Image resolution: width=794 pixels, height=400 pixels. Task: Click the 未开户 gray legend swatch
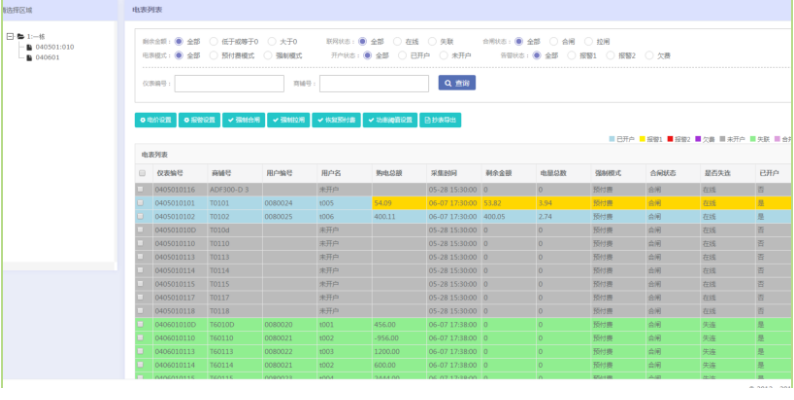click(x=723, y=139)
